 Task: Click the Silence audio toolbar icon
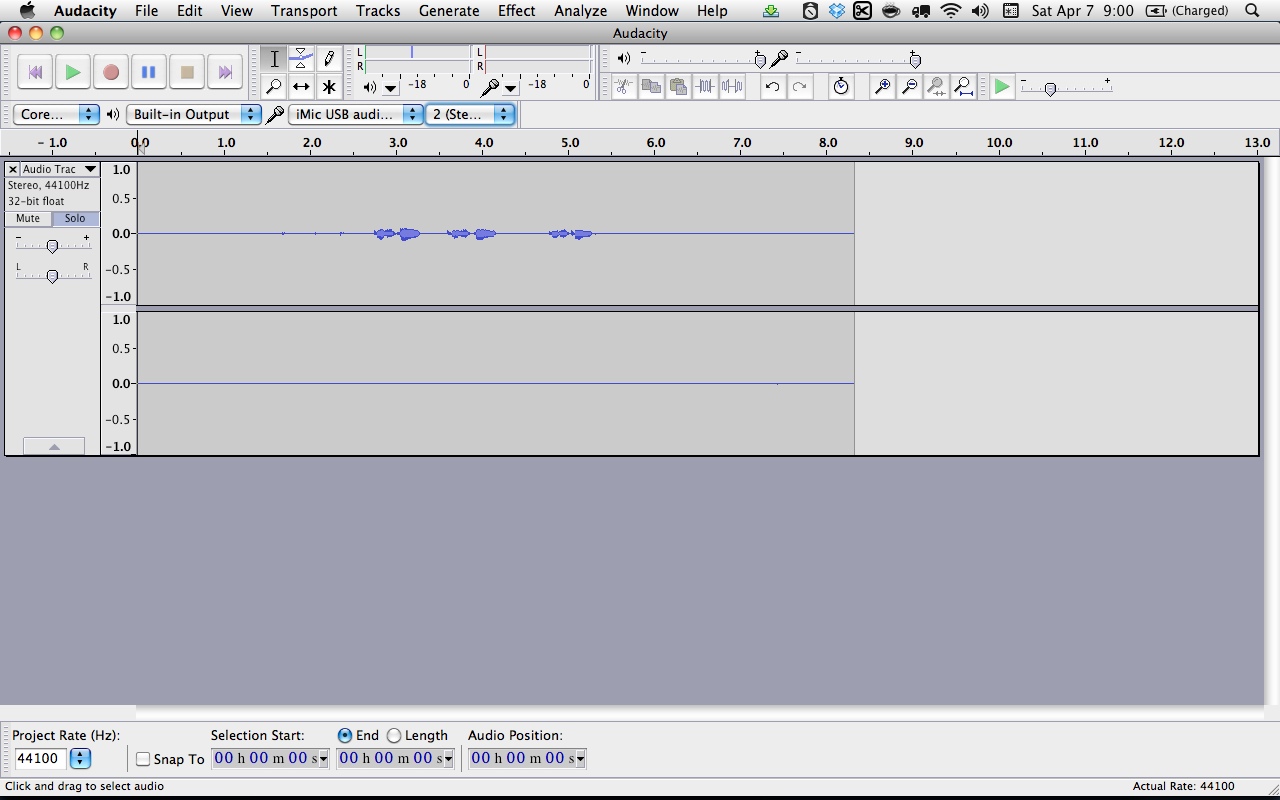pyautogui.click(x=732, y=87)
